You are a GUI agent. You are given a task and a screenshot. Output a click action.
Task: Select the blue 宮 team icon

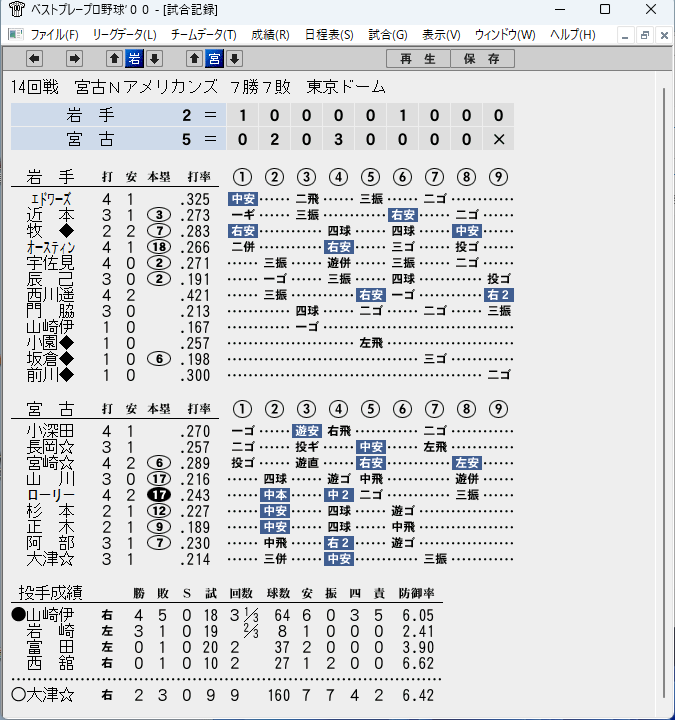click(214, 59)
